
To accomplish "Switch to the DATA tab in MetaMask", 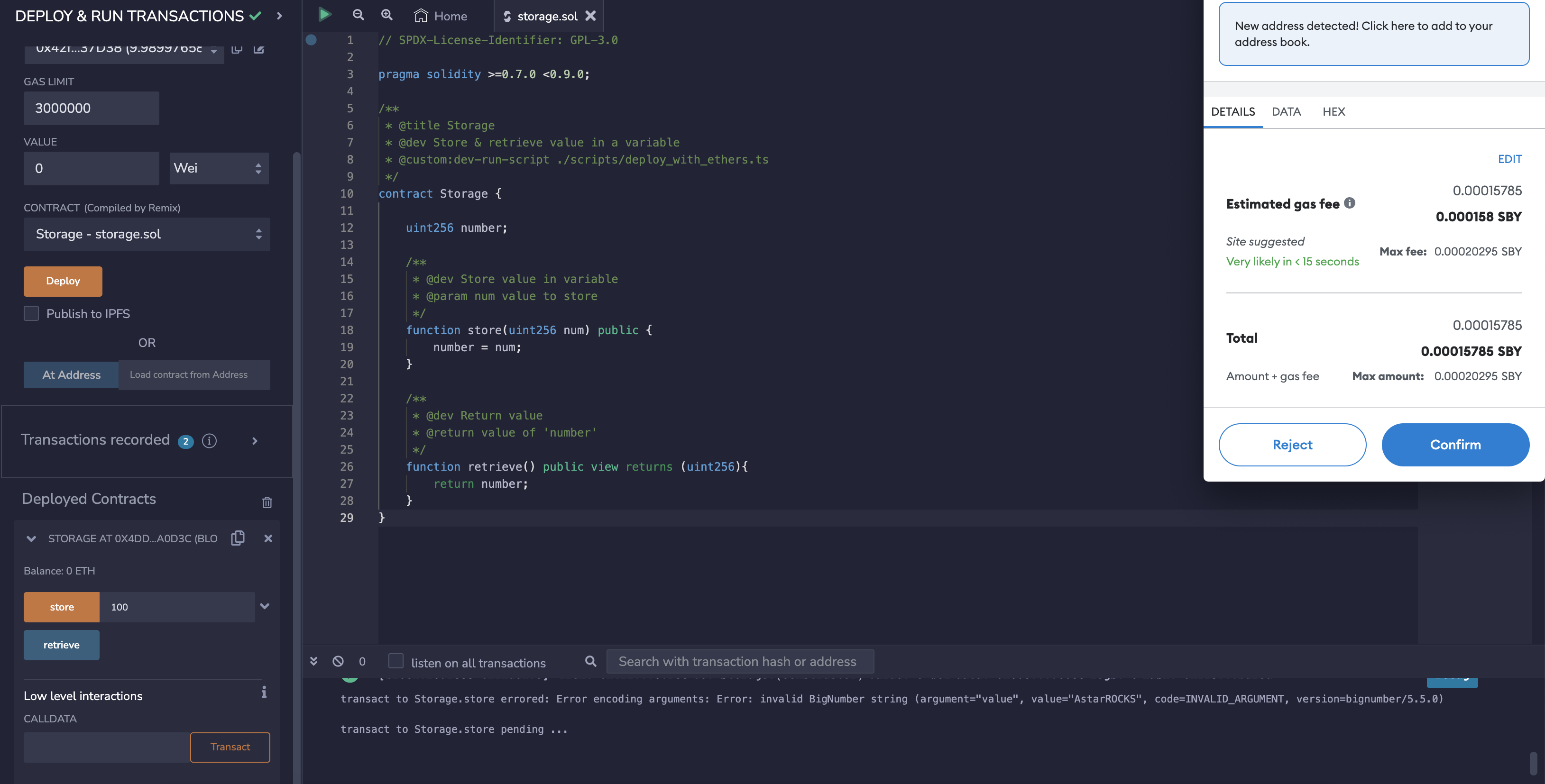I will [x=1286, y=111].
